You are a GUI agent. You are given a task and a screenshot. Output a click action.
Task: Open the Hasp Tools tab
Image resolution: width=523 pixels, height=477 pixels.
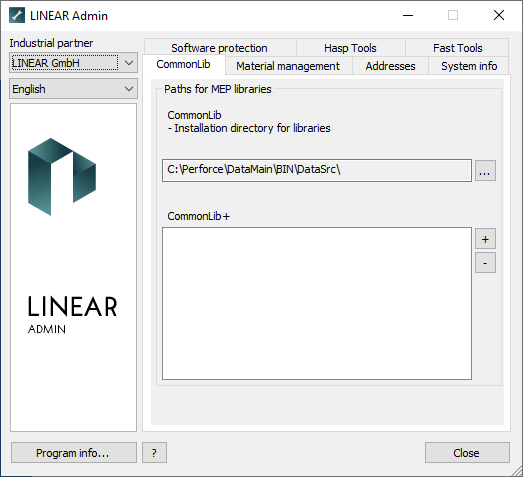[x=350, y=48]
